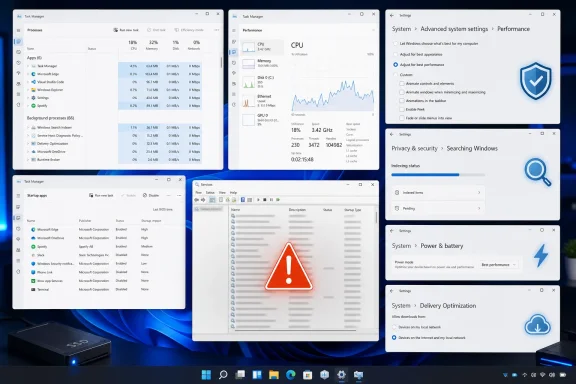Expand Delivery Optimization background process row
Screen dimensions: 576x384
[x=28, y=144]
